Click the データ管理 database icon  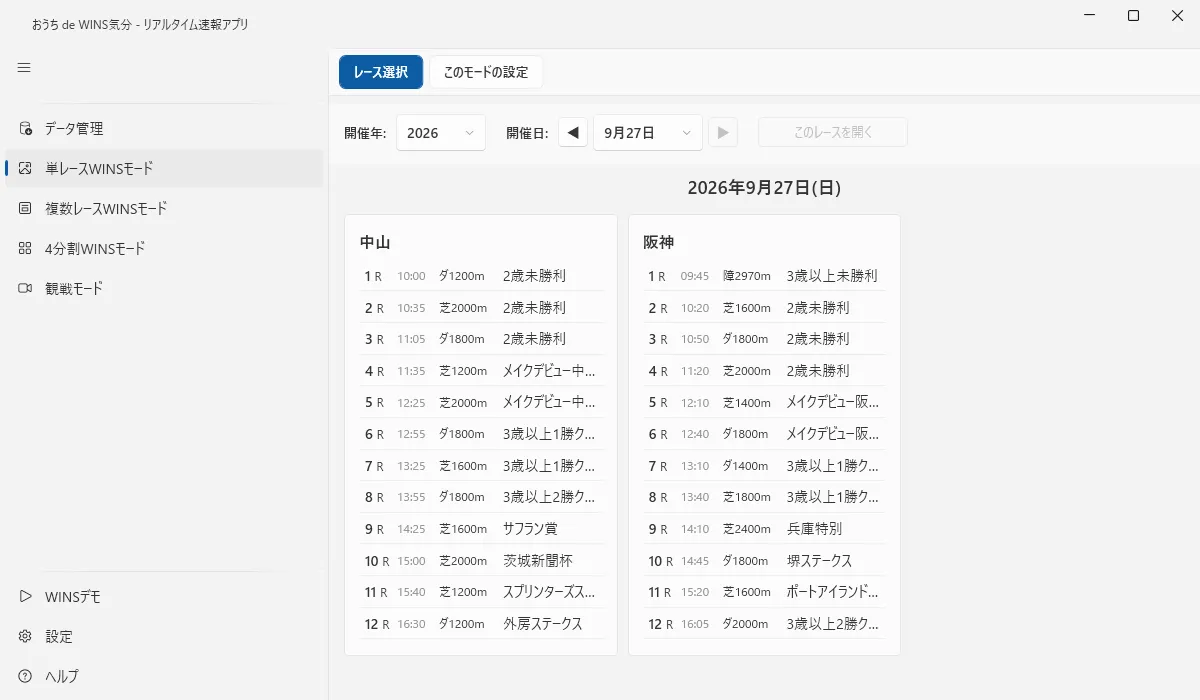pos(25,129)
